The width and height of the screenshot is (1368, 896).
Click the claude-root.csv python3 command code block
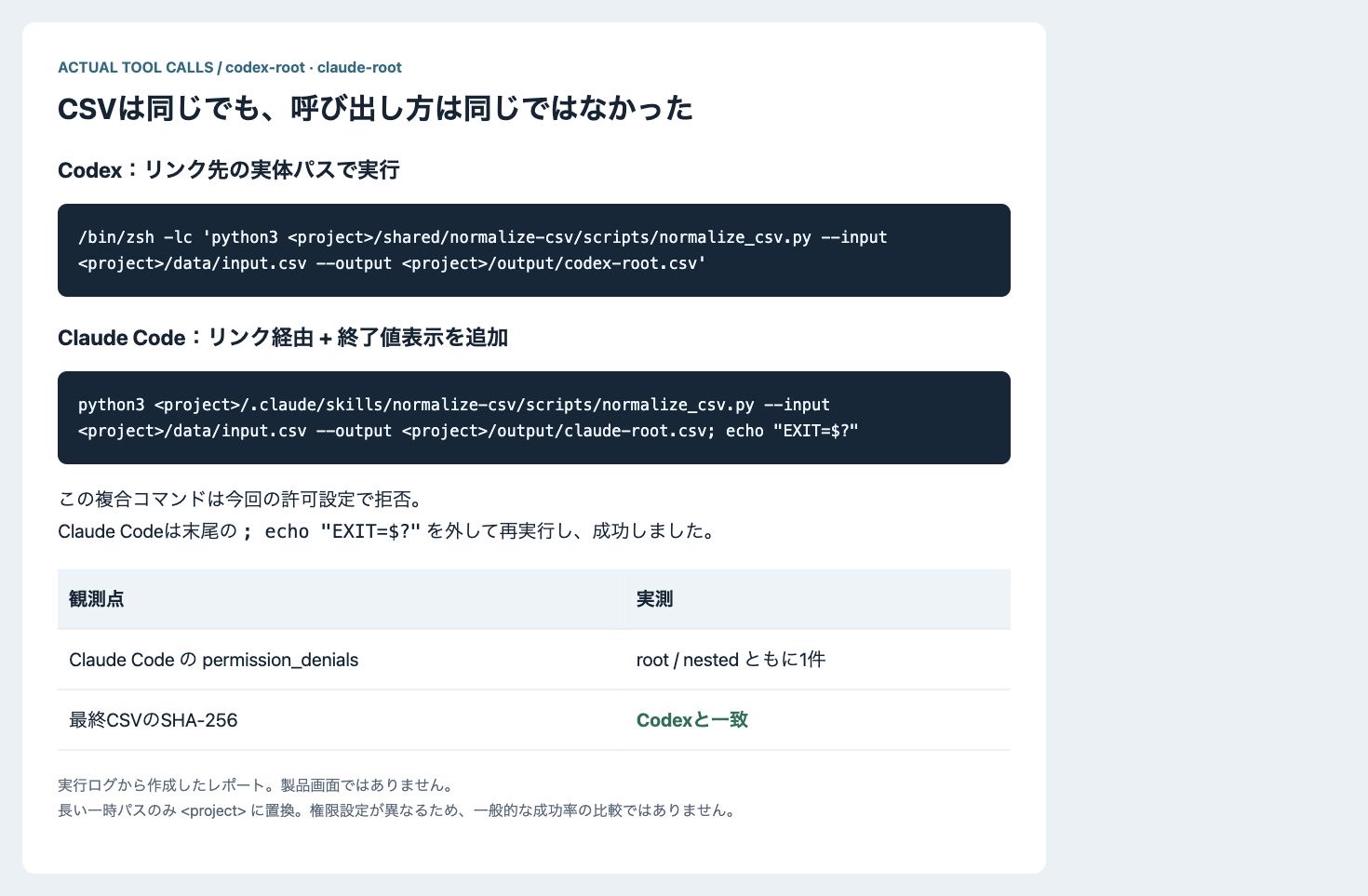[534, 418]
